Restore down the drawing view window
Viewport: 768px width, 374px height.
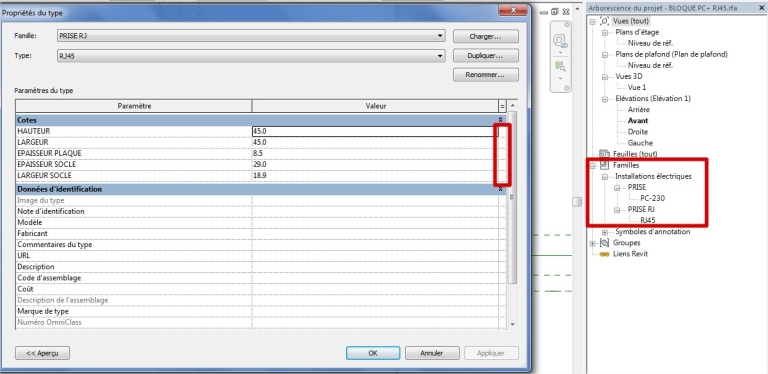pyautogui.click(x=554, y=11)
